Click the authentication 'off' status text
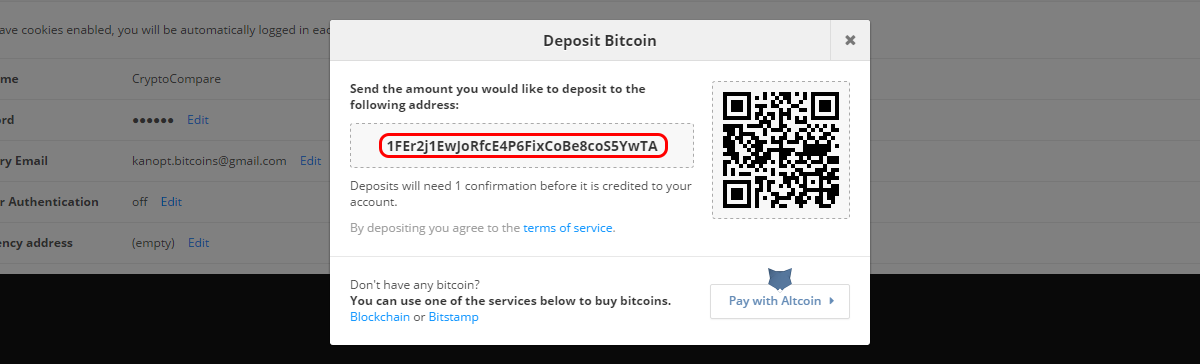The width and height of the screenshot is (1200, 364). tap(140, 201)
